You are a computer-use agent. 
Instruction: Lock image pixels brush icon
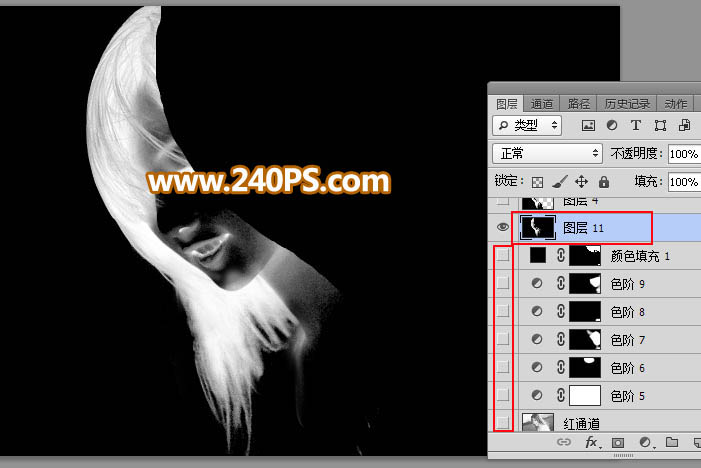[x=559, y=181]
